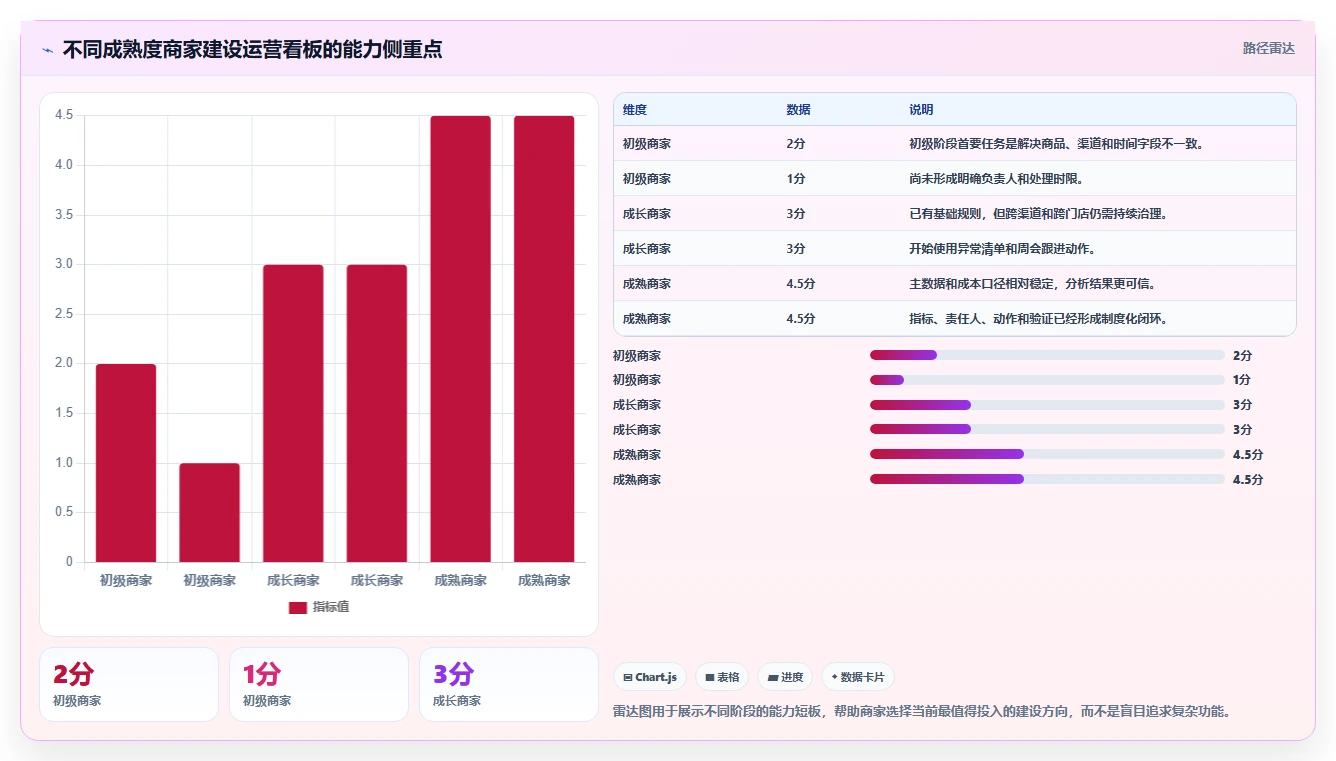Viewport: 1336px width, 761px height.
Task: Open the 1分 初级商家 summary card
Action: tap(319, 685)
